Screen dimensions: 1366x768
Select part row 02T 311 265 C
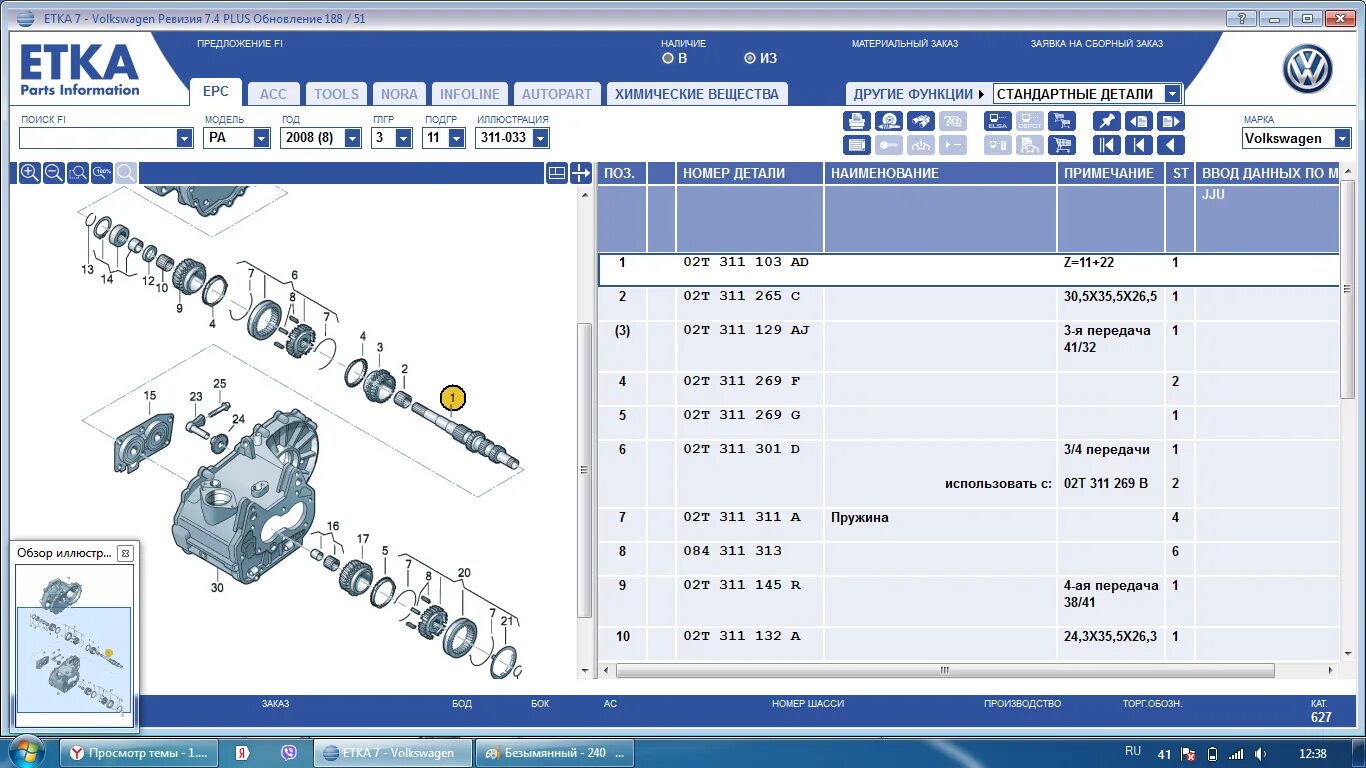968,304
